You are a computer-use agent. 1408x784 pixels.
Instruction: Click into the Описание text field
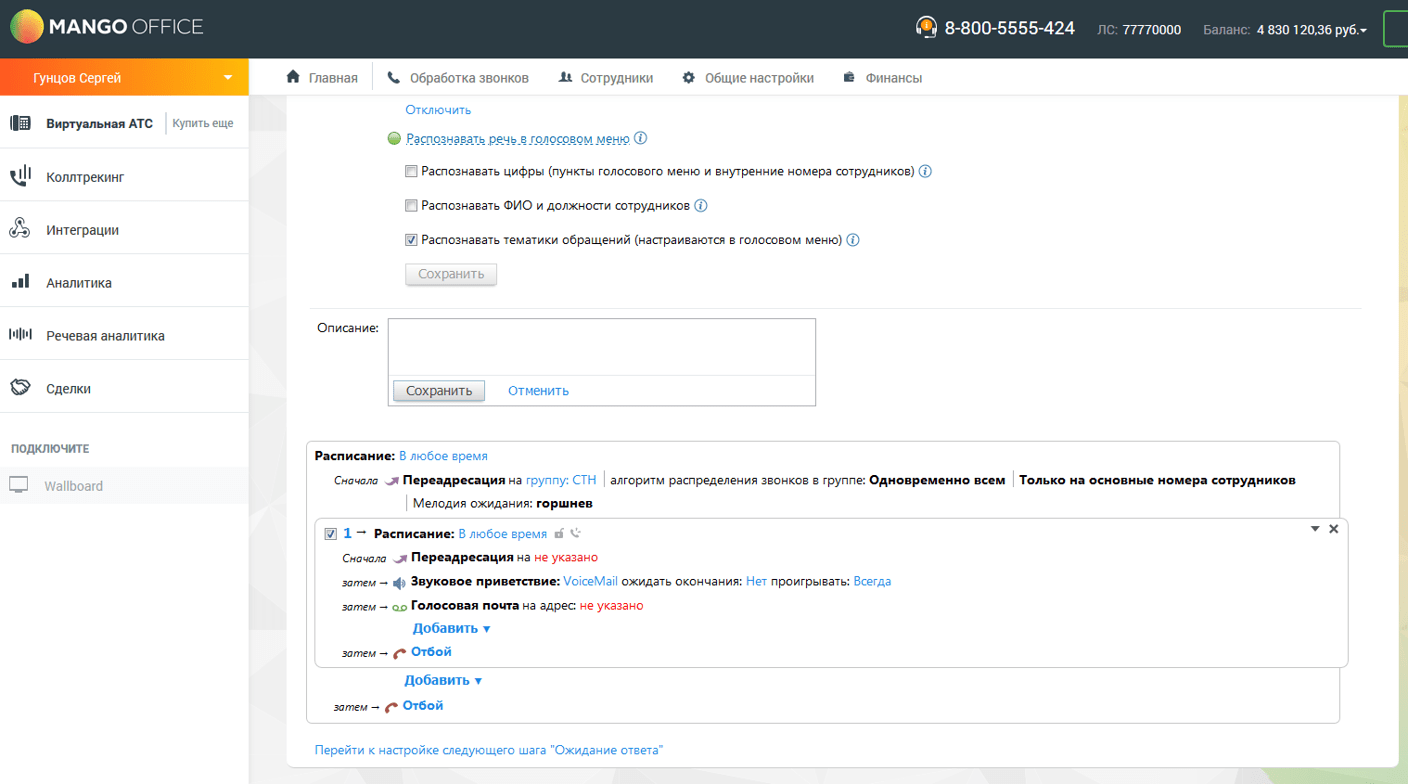[x=601, y=347]
